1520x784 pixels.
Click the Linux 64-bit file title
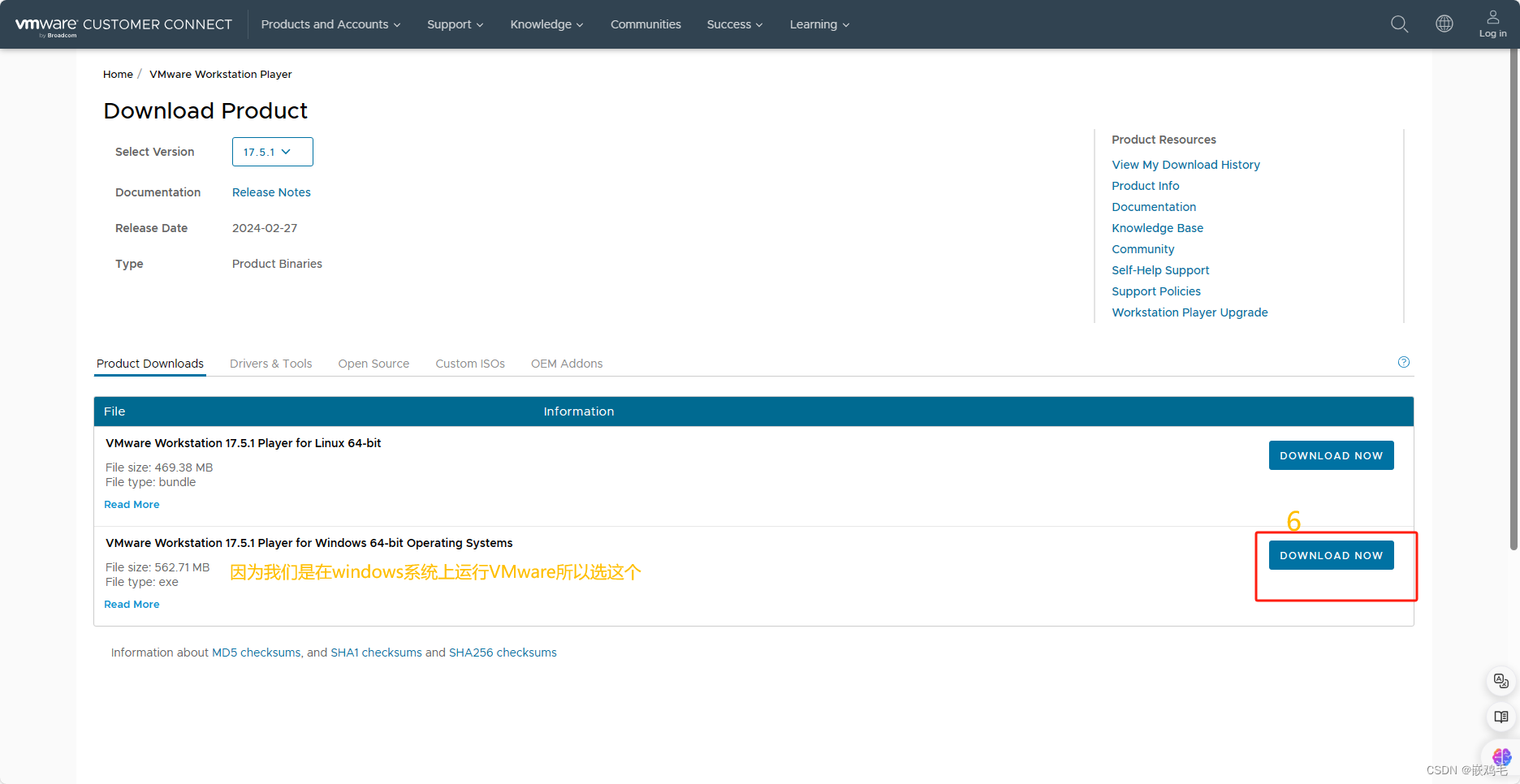tap(243, 443)
